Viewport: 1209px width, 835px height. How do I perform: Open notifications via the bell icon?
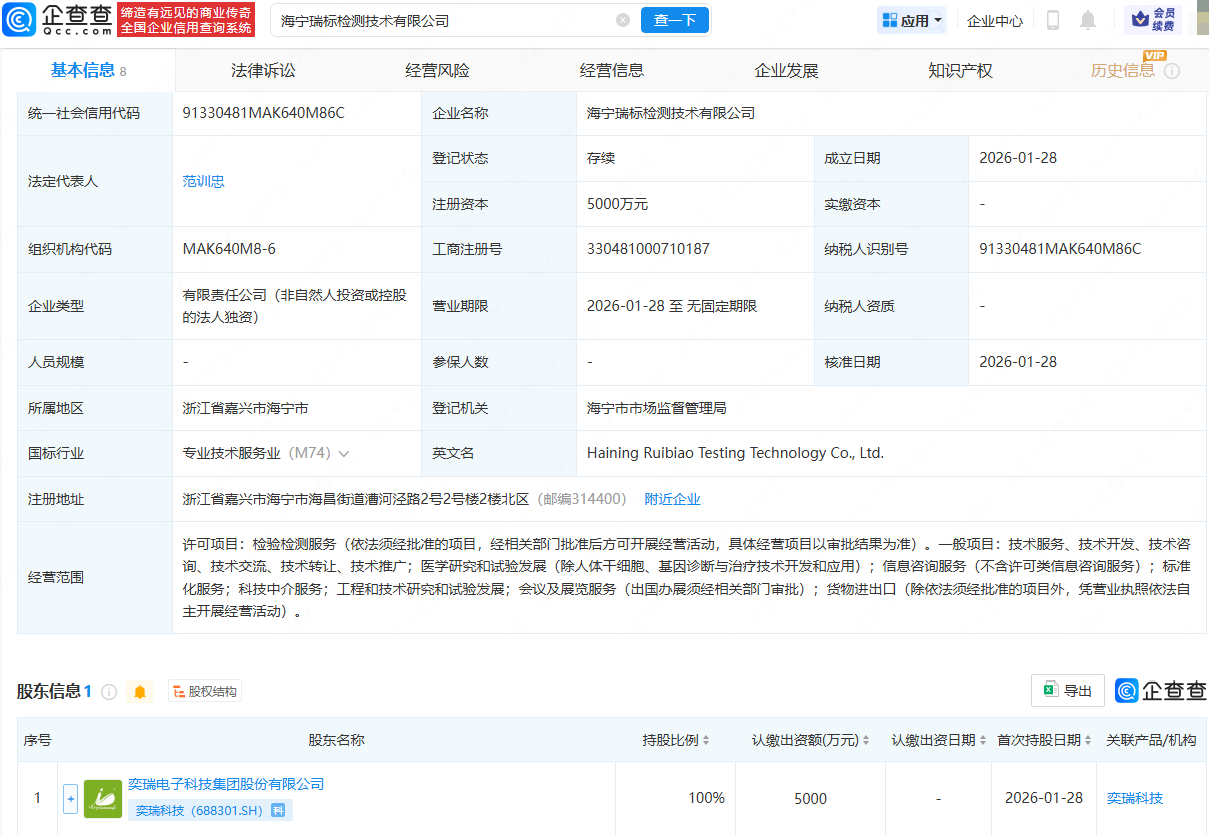click(1090, 20)
